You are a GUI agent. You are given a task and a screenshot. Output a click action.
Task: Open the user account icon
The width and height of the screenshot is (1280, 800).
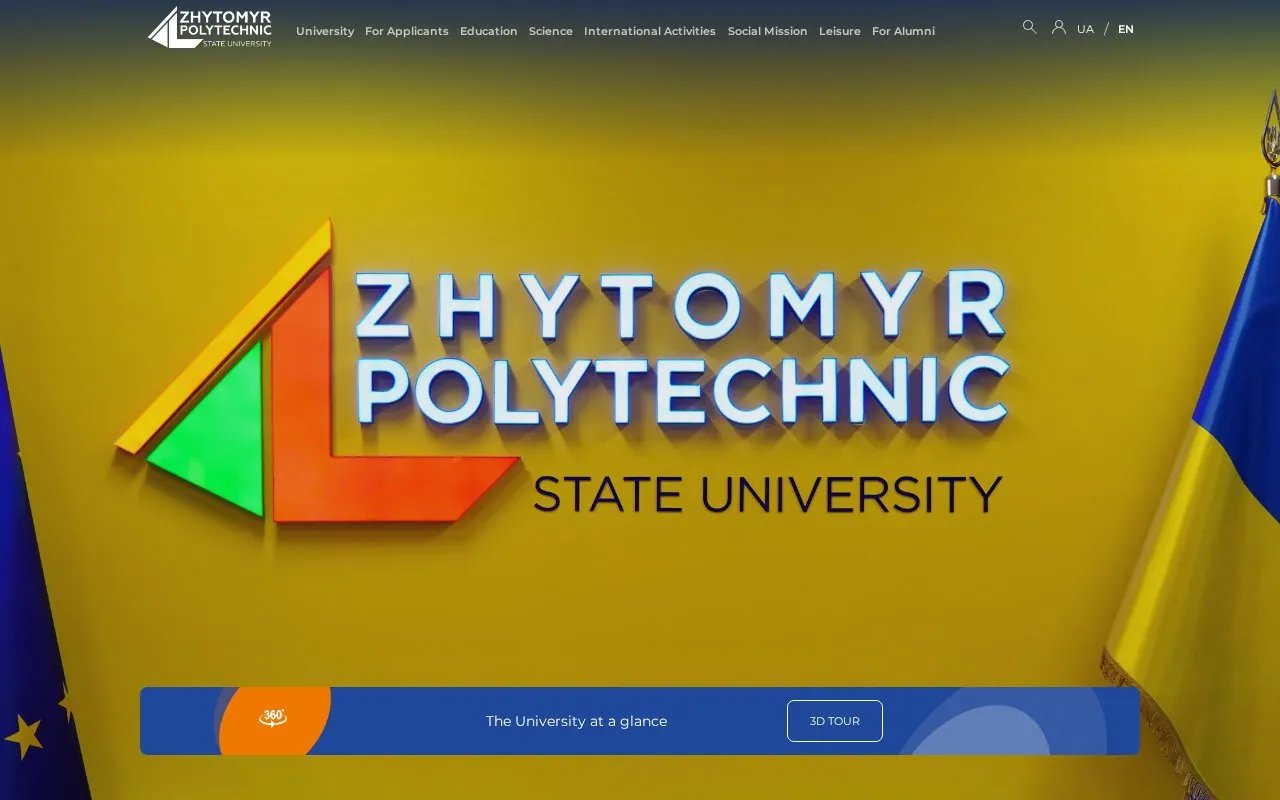click(1059, 27)
